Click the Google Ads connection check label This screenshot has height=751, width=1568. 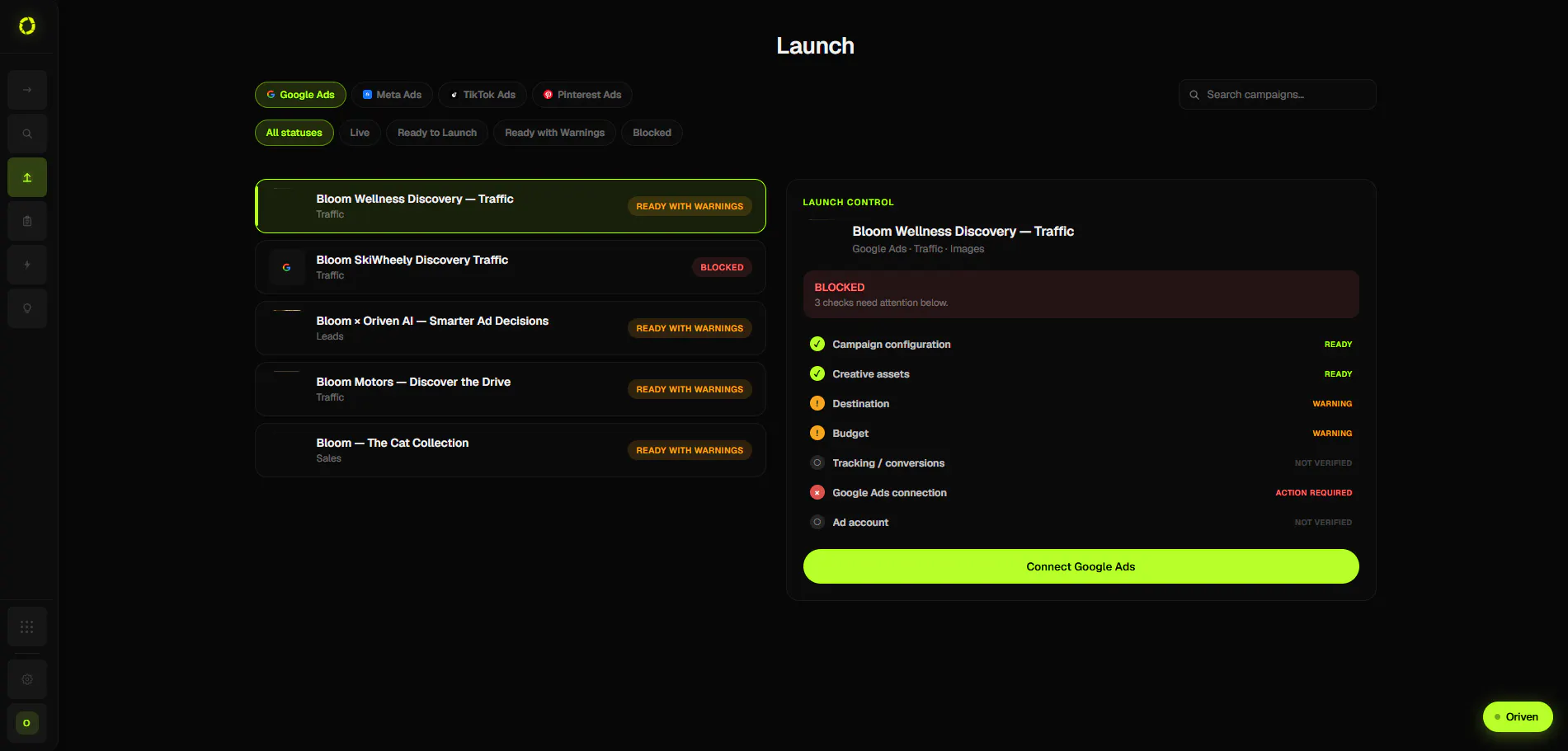pos(889,493)
